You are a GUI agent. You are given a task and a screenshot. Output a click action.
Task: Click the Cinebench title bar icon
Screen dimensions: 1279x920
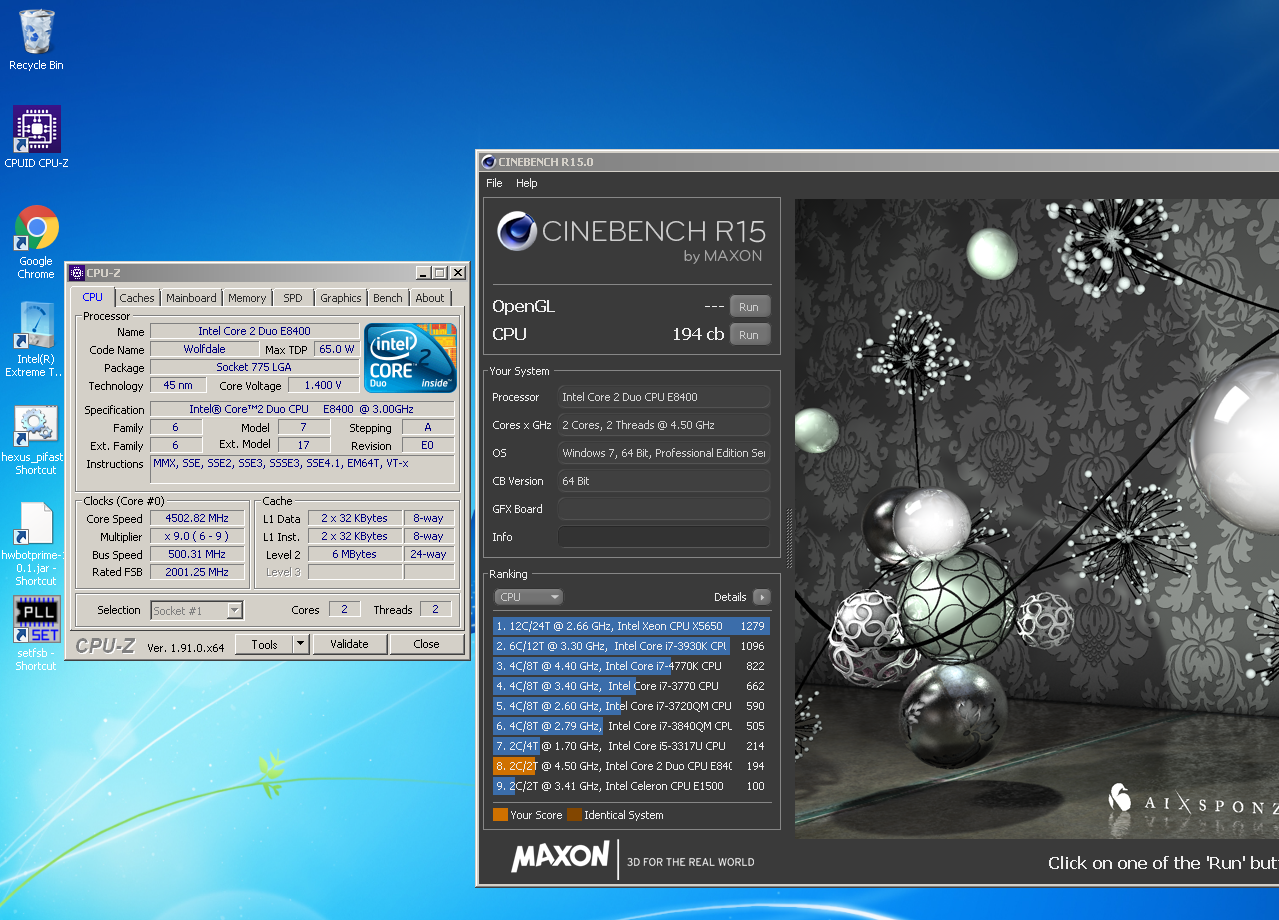(x=488, y=162)
